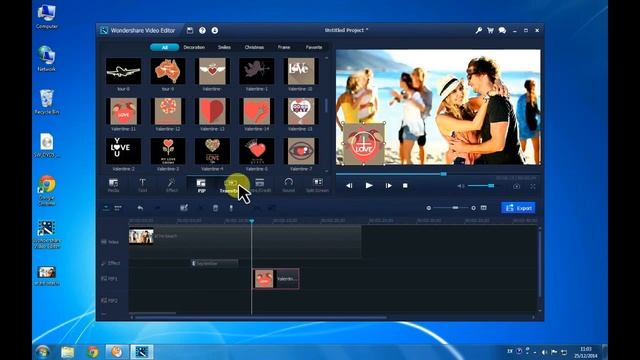Select the cupid Valentine 1 thumbnail

coord(256,71)
